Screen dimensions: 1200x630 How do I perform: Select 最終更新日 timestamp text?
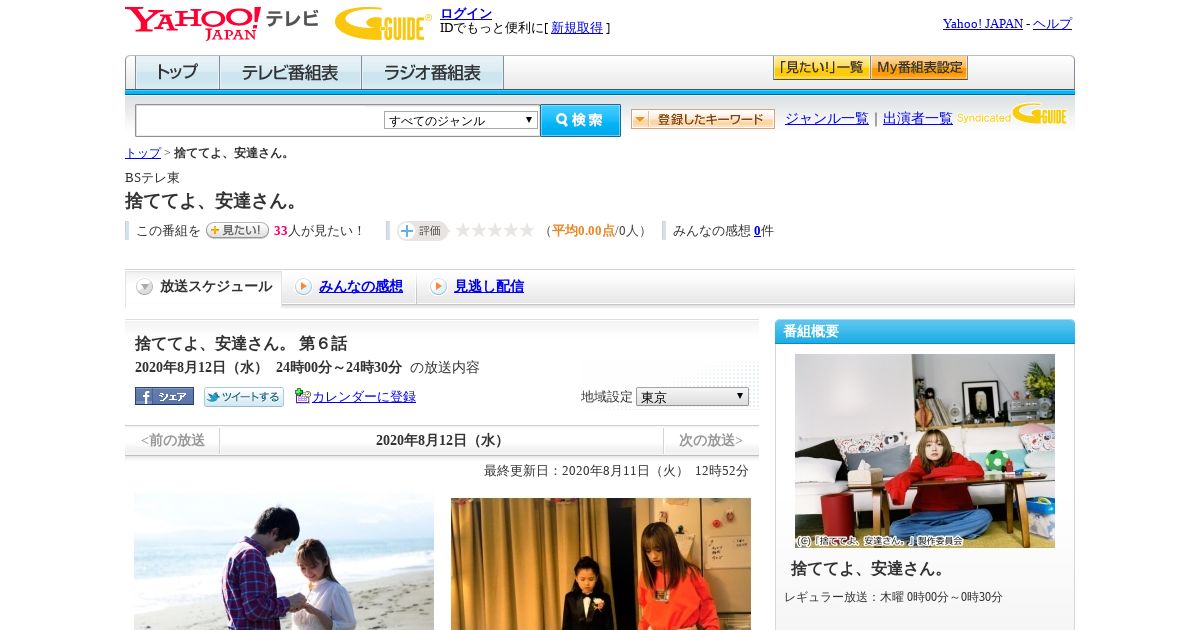(616, 471)
